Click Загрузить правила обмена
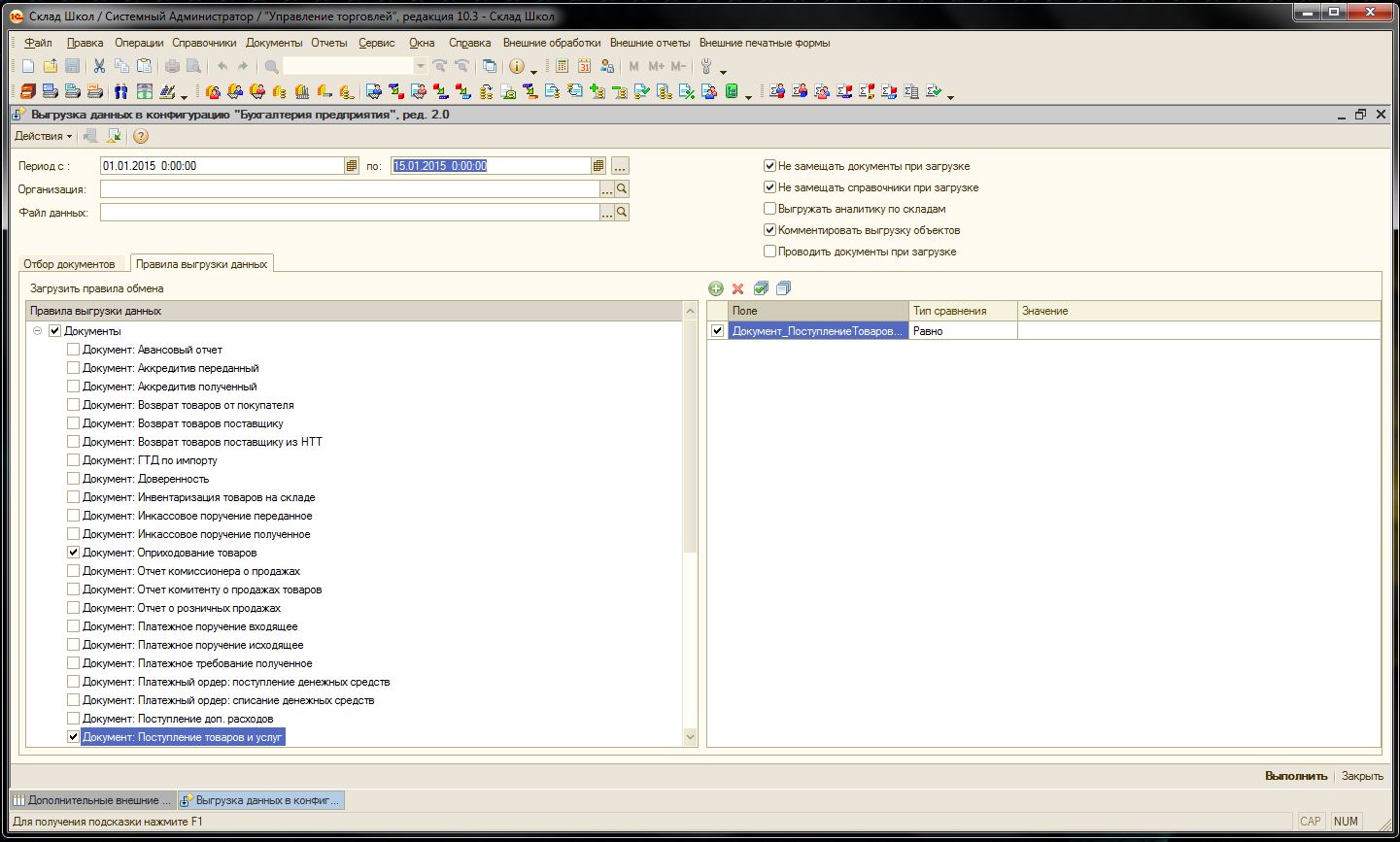Screen dimensions: 1400x842 96,288
